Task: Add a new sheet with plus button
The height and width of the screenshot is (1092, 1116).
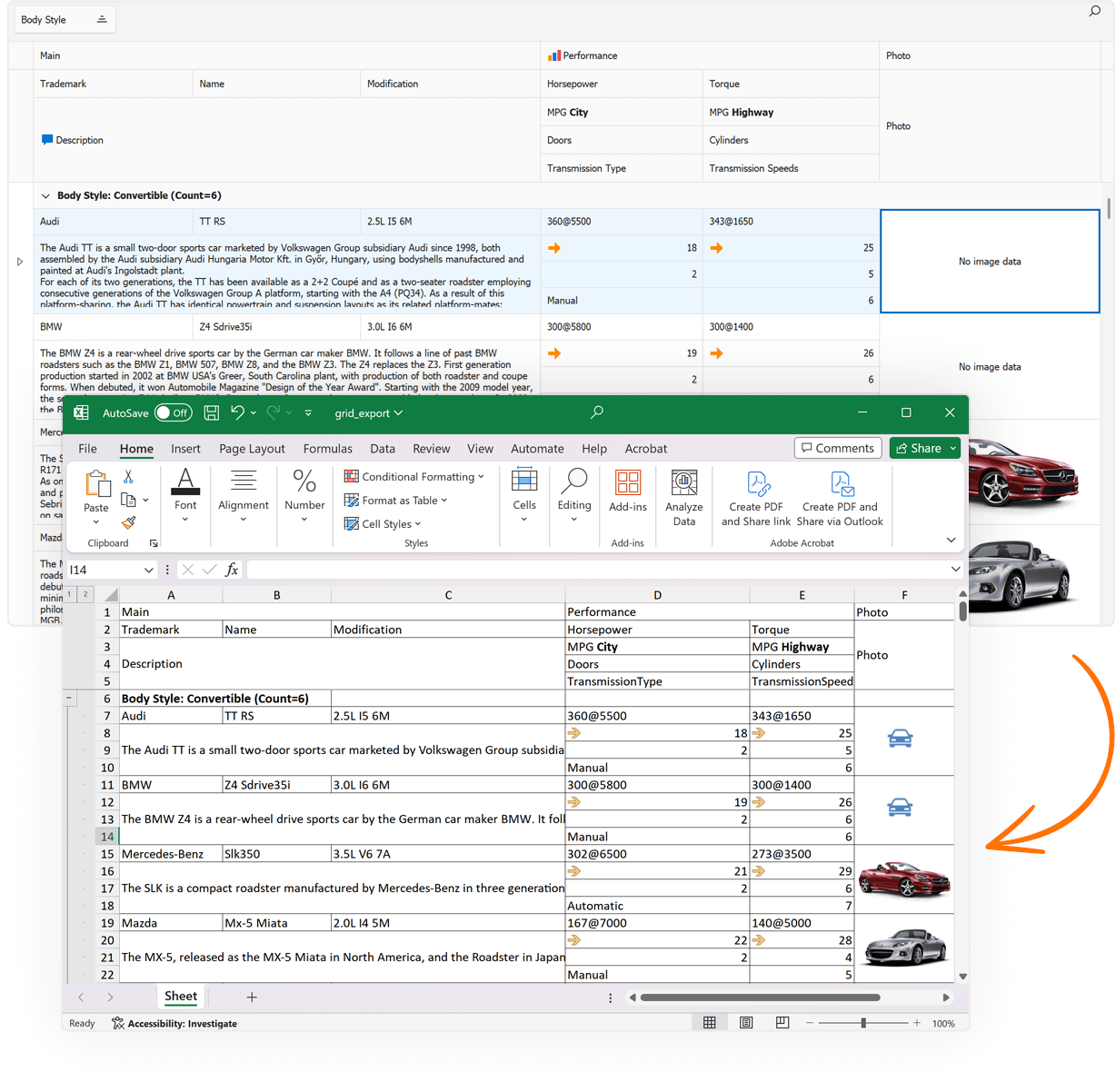Action: (252, 997)
